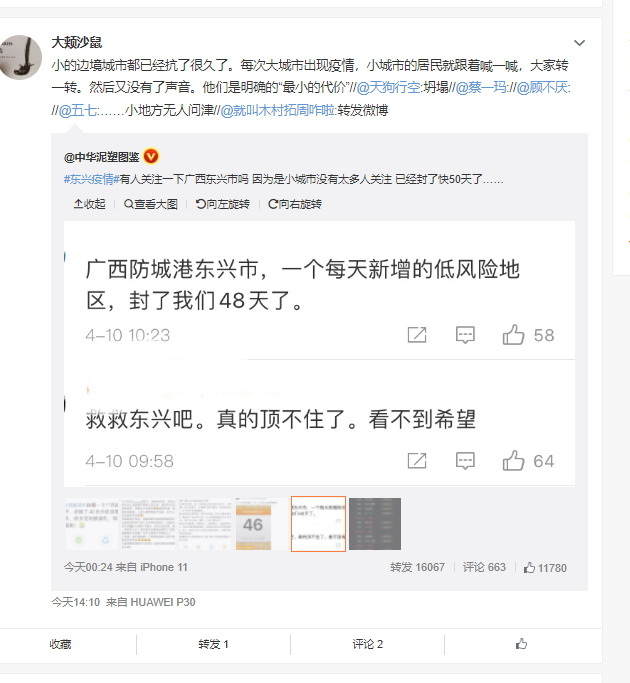Like the original post showing 11780
The height and width of the screenshot is (683, 630).
(x=545, y=568)
